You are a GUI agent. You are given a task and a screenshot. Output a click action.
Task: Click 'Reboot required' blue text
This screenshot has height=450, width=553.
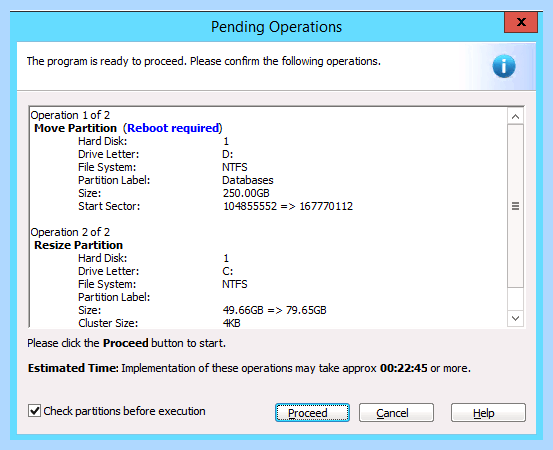pyautogui.click(x=173, y=128)
